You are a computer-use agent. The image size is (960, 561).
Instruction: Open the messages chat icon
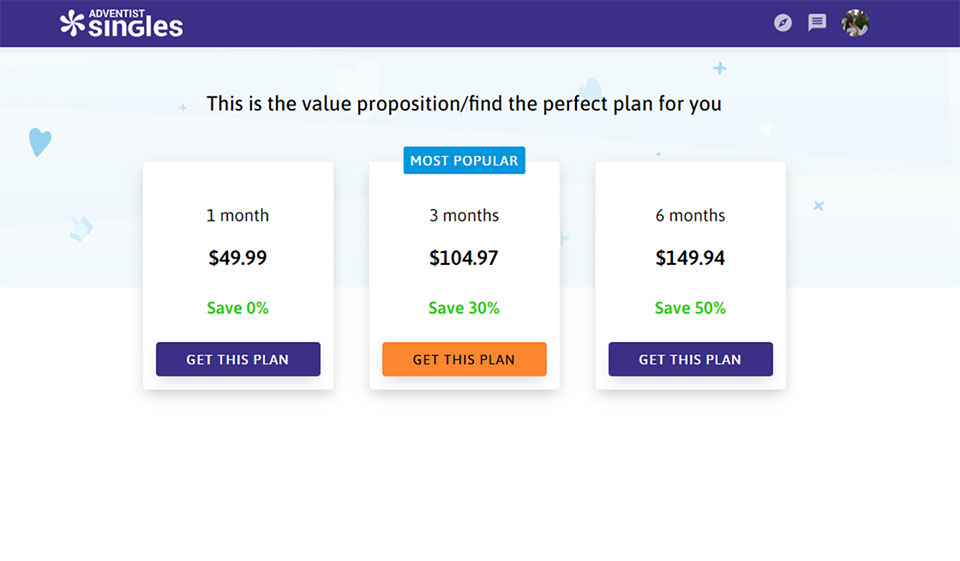[x=817, y=22]
